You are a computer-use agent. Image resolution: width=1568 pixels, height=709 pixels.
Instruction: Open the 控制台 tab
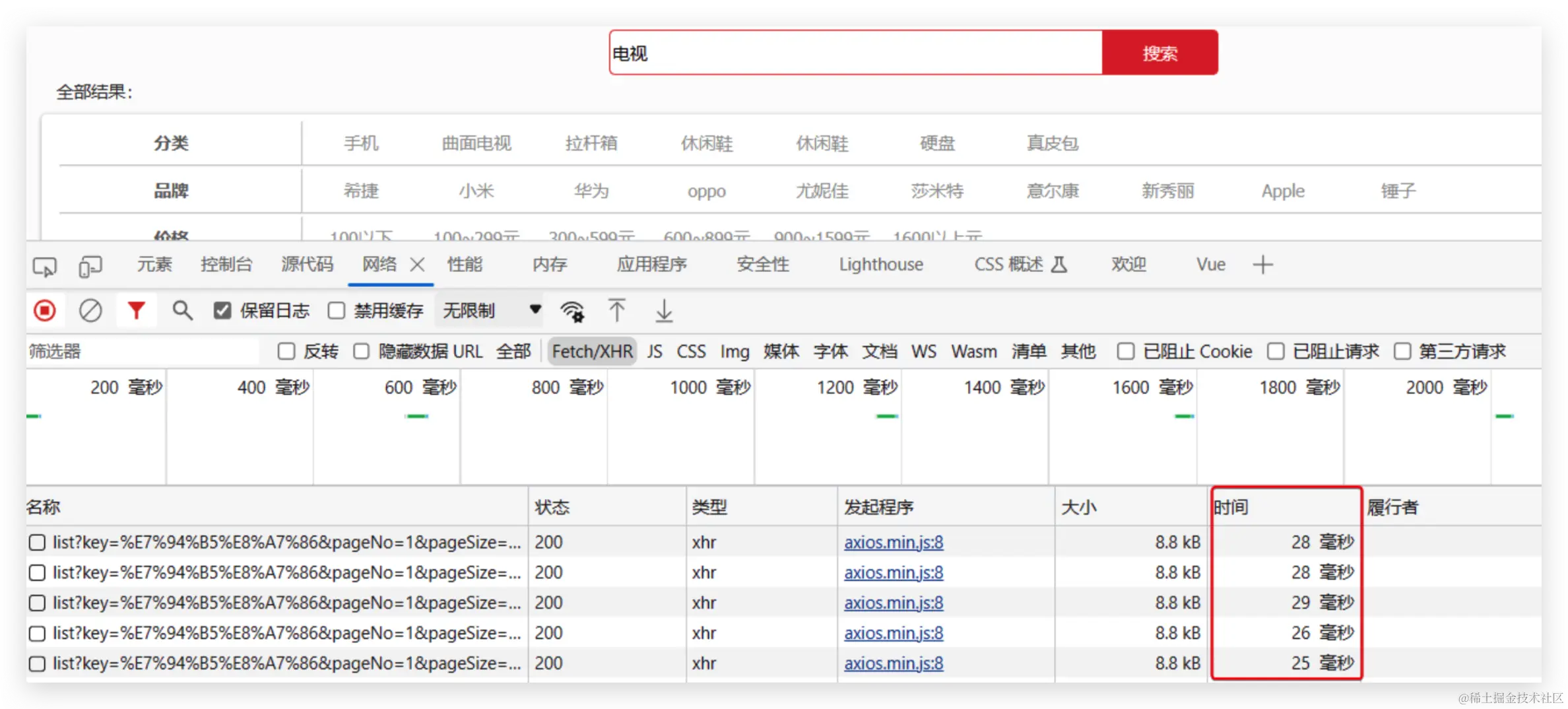pyautogui.click(x=226, y=265)
